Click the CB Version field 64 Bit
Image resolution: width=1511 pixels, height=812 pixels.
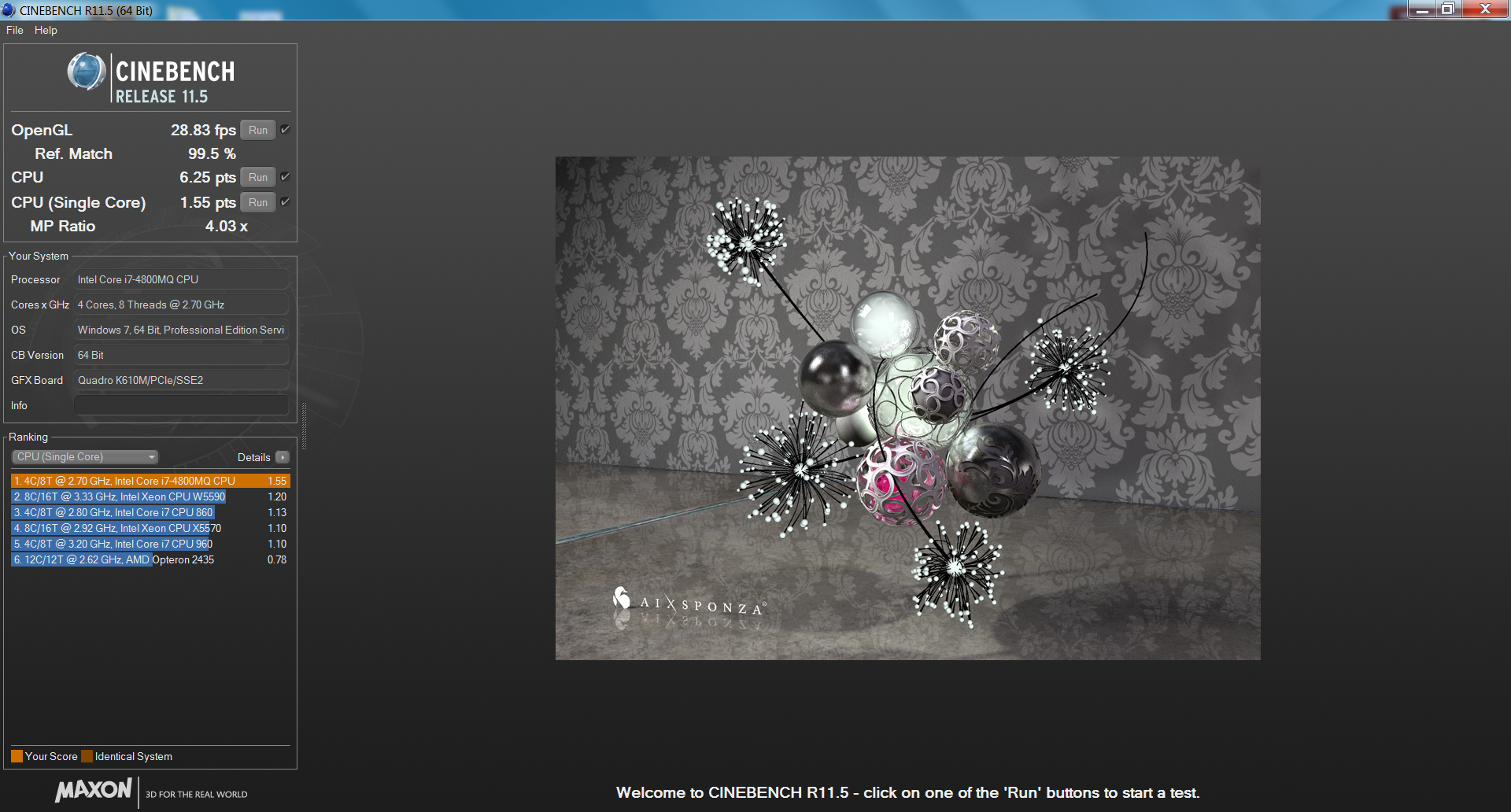coord(181,355)
